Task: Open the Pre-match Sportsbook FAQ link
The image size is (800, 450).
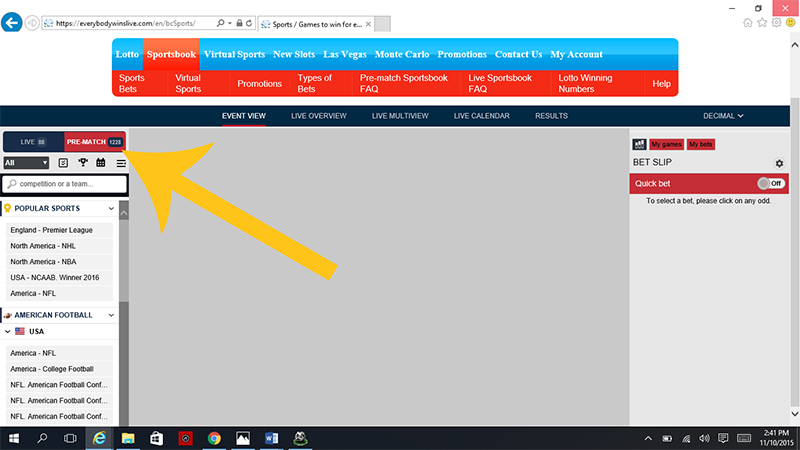Action: click(404, 83)
